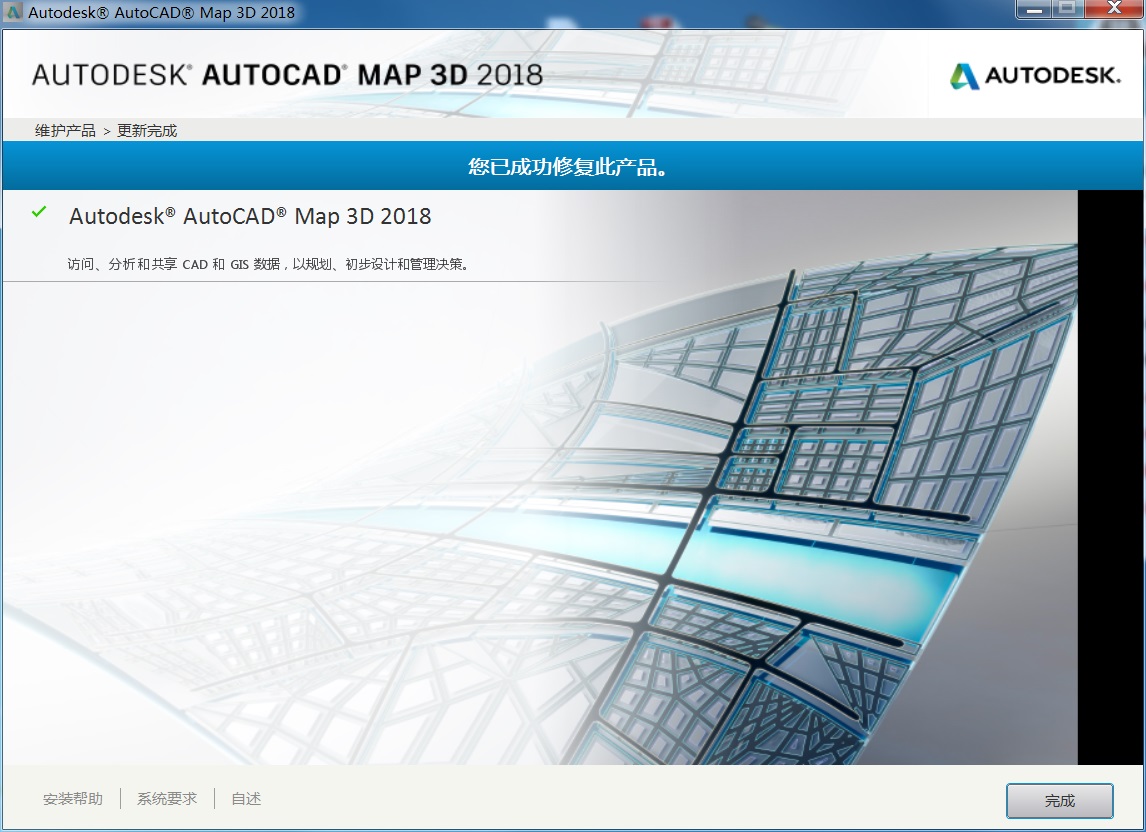Click the product name Autodesk AutoCAD Map 3D 2018
Viewport: 1146px width, 832px height.
pos(250,216)
